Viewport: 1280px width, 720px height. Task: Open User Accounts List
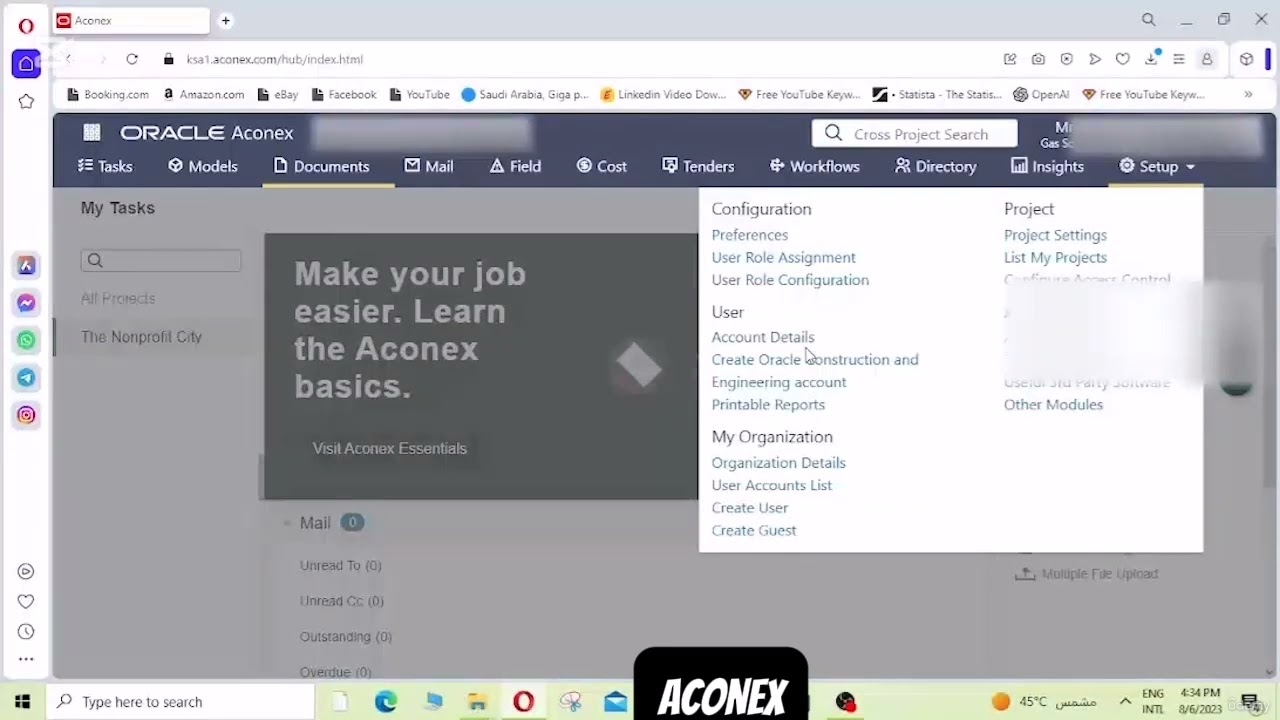pos(771,485)
